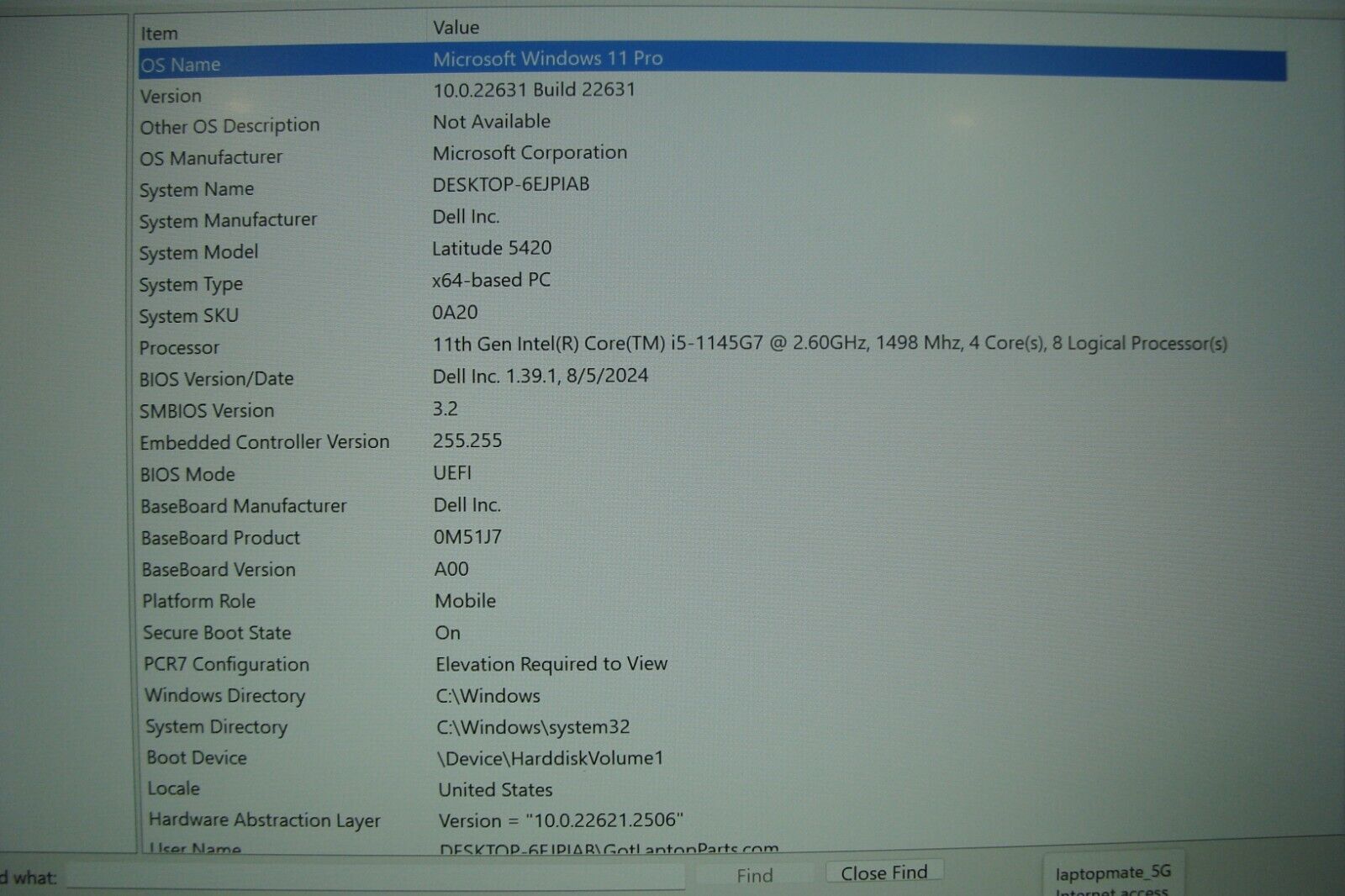Click the 0M51J7 baseboard product value
The width and height of the screenshot is (1345, 896).
(x=467, y=536)
